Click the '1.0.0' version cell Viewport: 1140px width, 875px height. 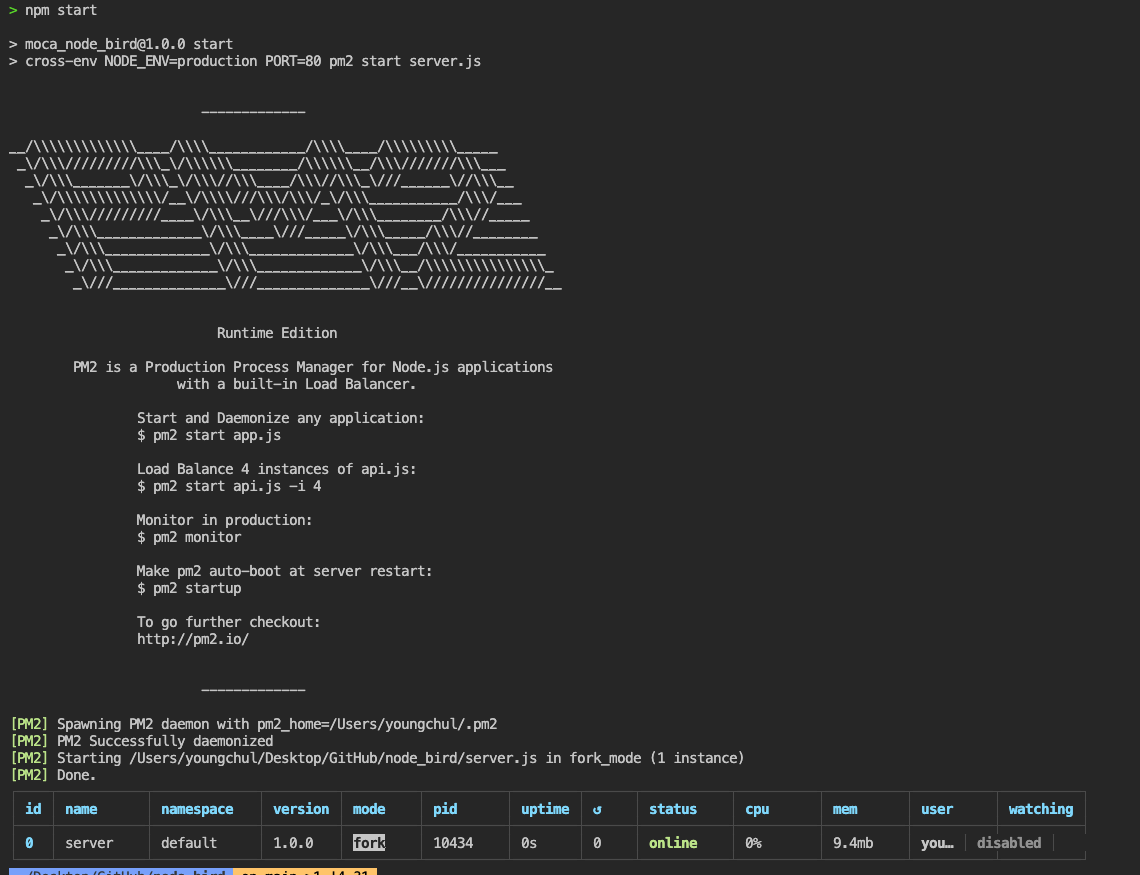(x=293, y=843)
